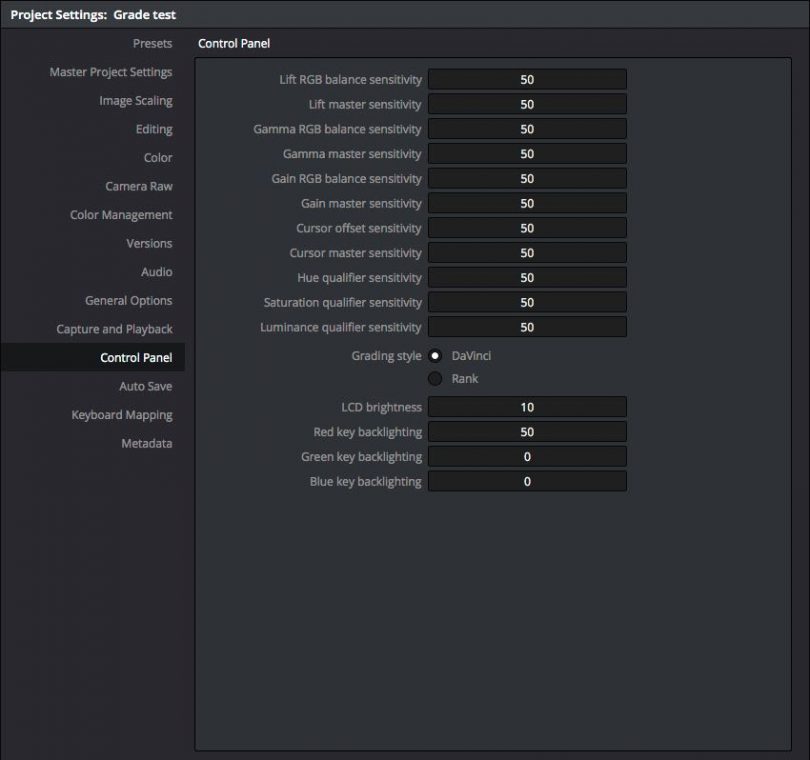
Task: Open the General Options page
Action: (x=129, y=300)
